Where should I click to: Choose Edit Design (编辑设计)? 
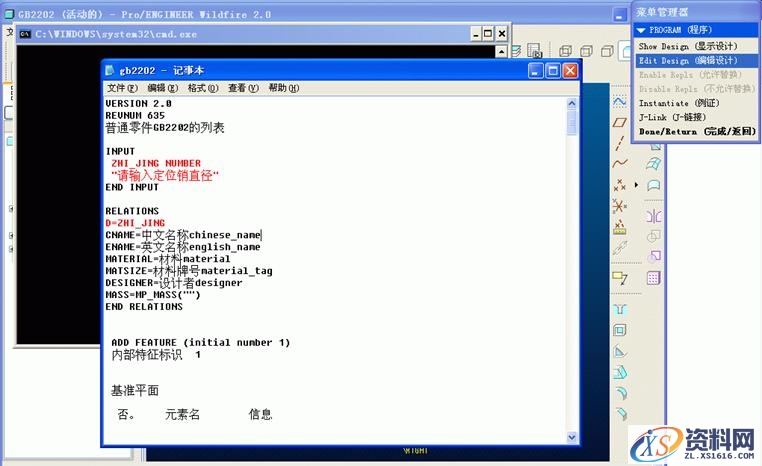coord(695,61)
